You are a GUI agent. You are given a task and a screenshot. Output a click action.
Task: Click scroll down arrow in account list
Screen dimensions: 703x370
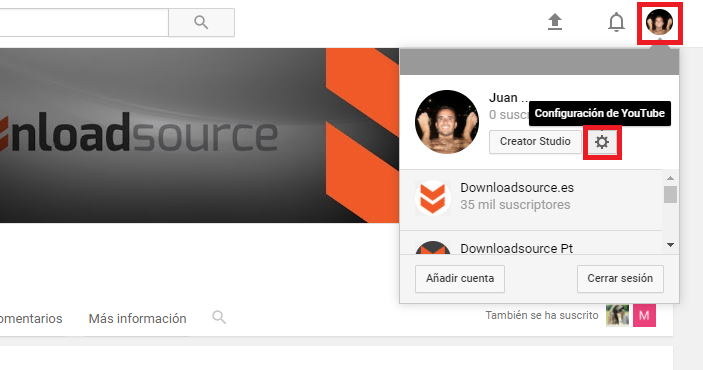(x=670, y=245)
